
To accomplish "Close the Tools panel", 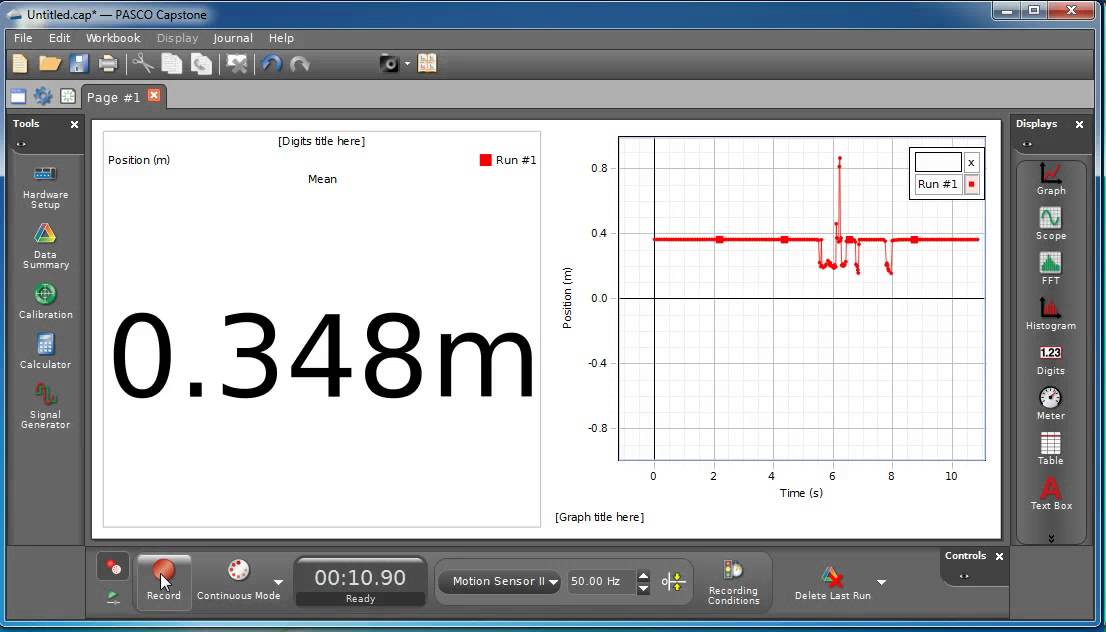I will click(x=74, y=124).
